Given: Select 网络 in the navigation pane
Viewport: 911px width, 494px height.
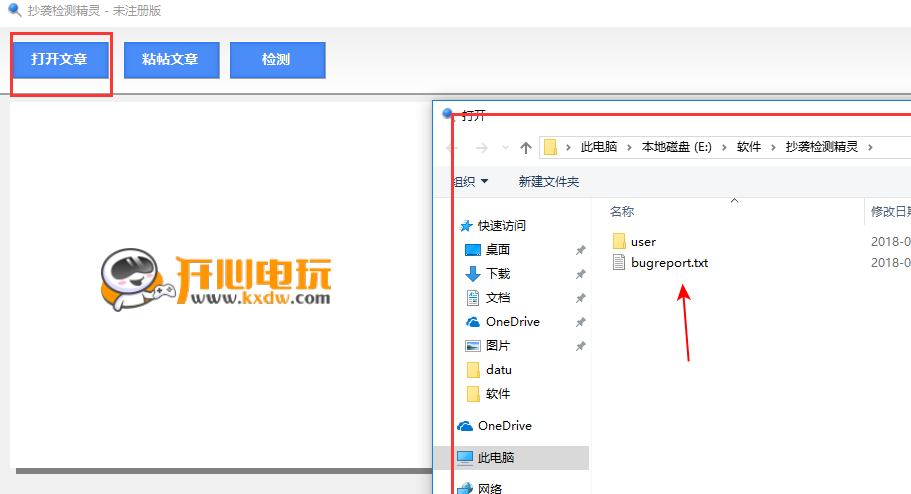Looking at the screenshot, I should click(x=490, y=488).
